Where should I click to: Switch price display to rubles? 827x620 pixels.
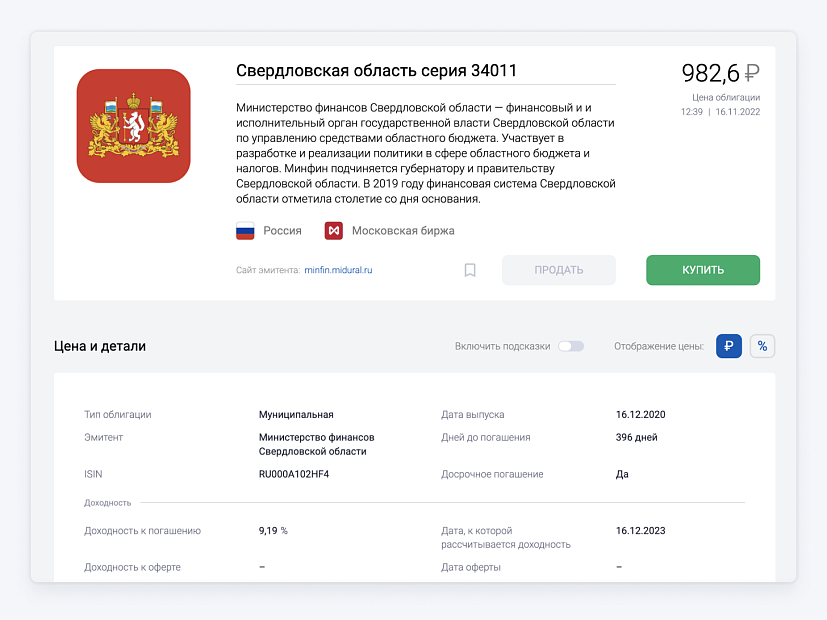729,346
